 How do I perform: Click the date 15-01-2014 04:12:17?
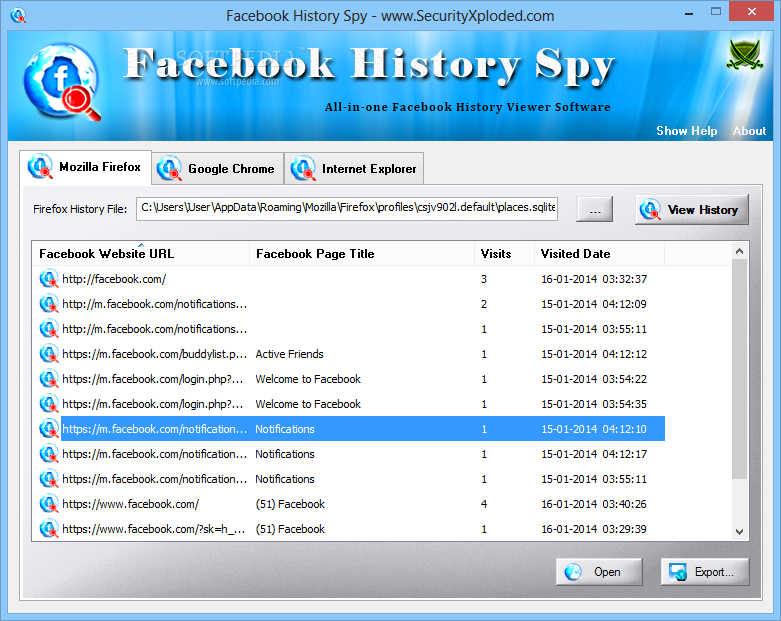[594, 454]
